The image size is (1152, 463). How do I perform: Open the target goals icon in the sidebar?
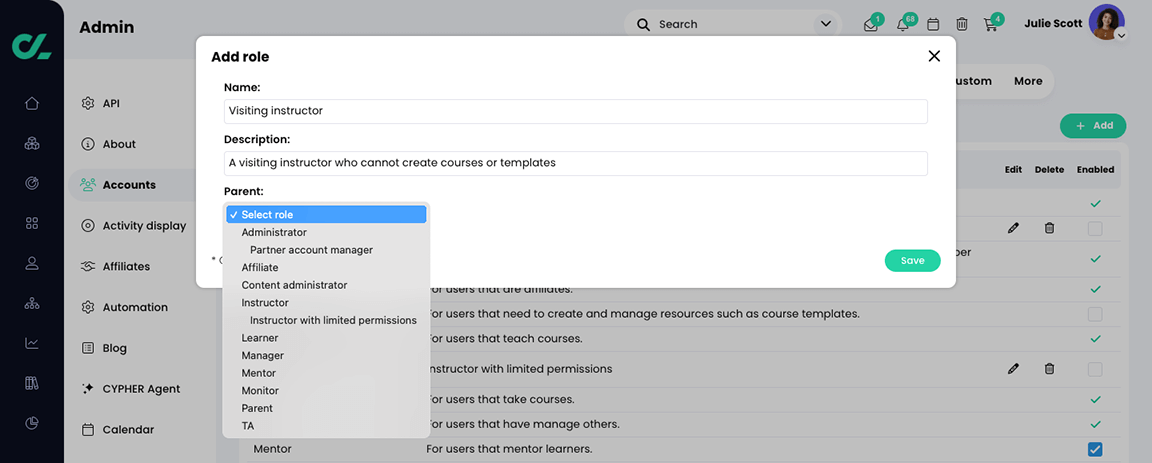pos(32,183)
